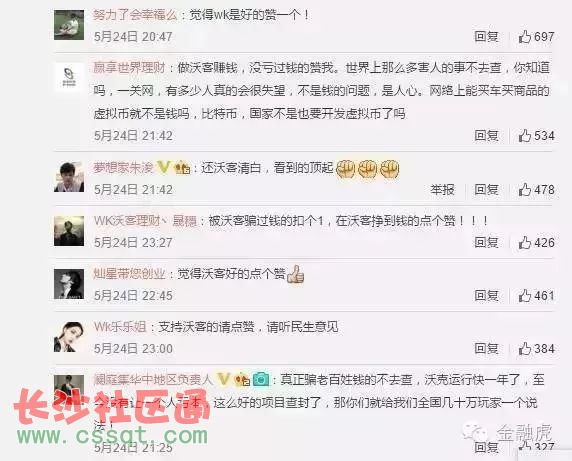The height and width of the screenshot is (461, 572).
Task: Click 回复 on the 23:27 comment
Action: pyautogui.click(x=486, y=243)
